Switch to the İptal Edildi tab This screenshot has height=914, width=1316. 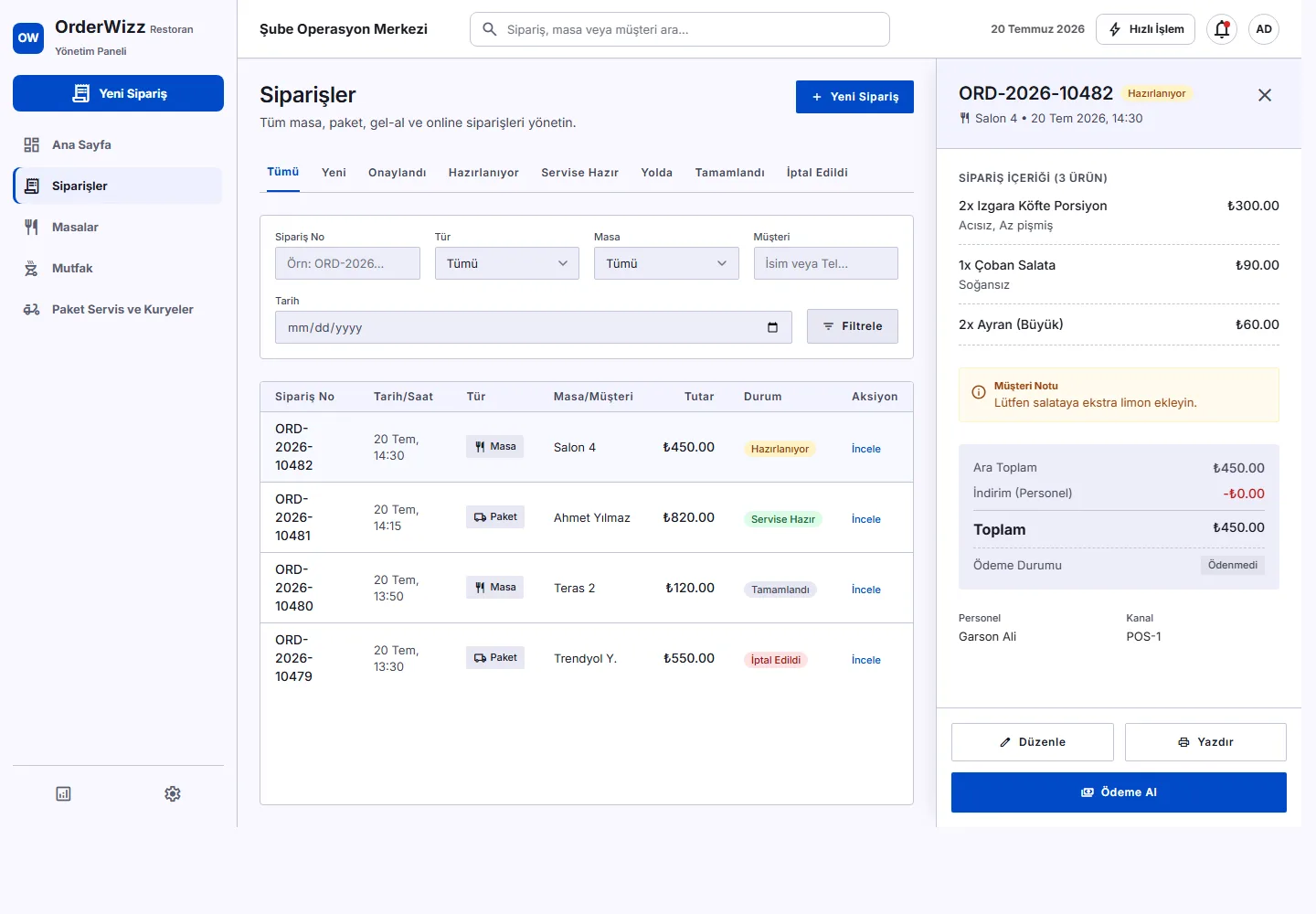click(817, 173)
